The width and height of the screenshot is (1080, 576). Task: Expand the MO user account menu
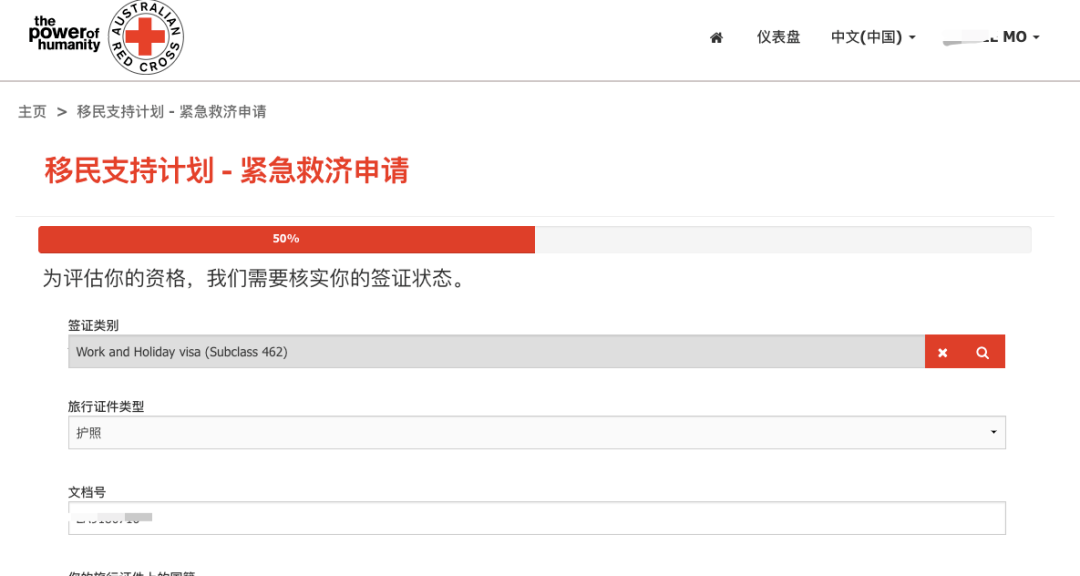point(1020,37)
